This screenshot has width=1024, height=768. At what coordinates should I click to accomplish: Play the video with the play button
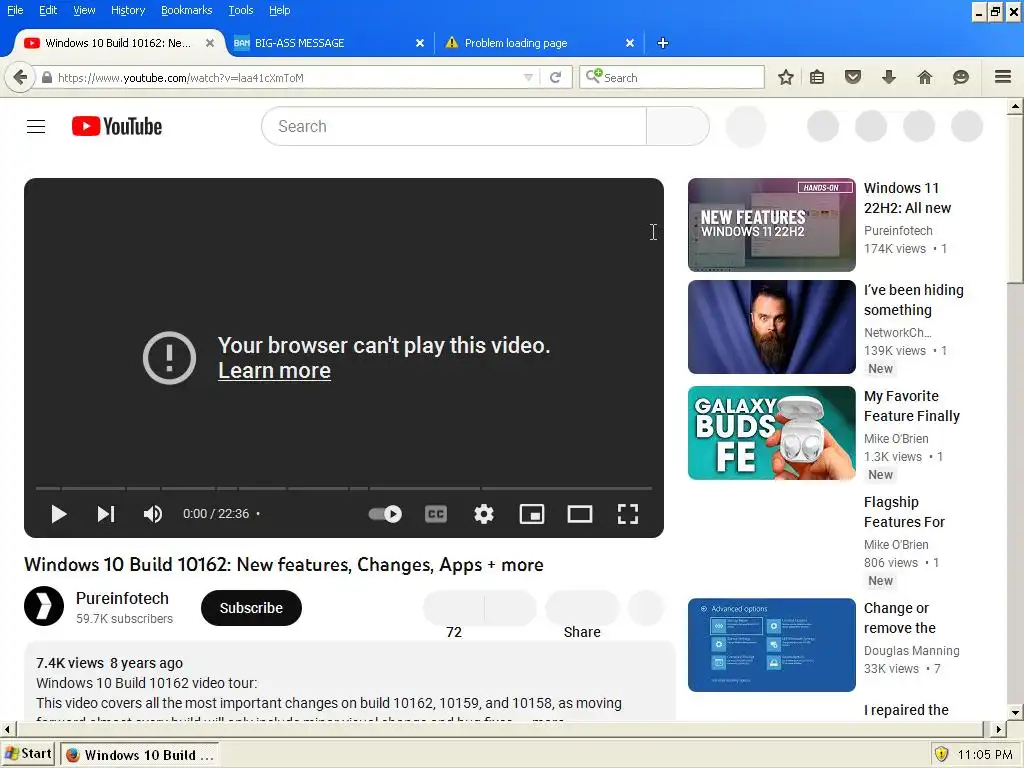tap(59, 514)
